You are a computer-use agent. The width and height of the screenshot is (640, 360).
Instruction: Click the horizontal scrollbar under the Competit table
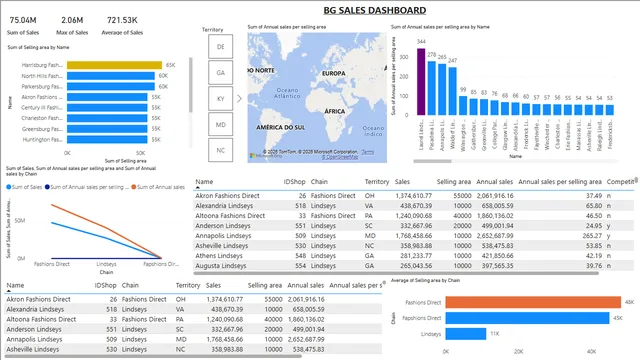[x=396, y=273]
